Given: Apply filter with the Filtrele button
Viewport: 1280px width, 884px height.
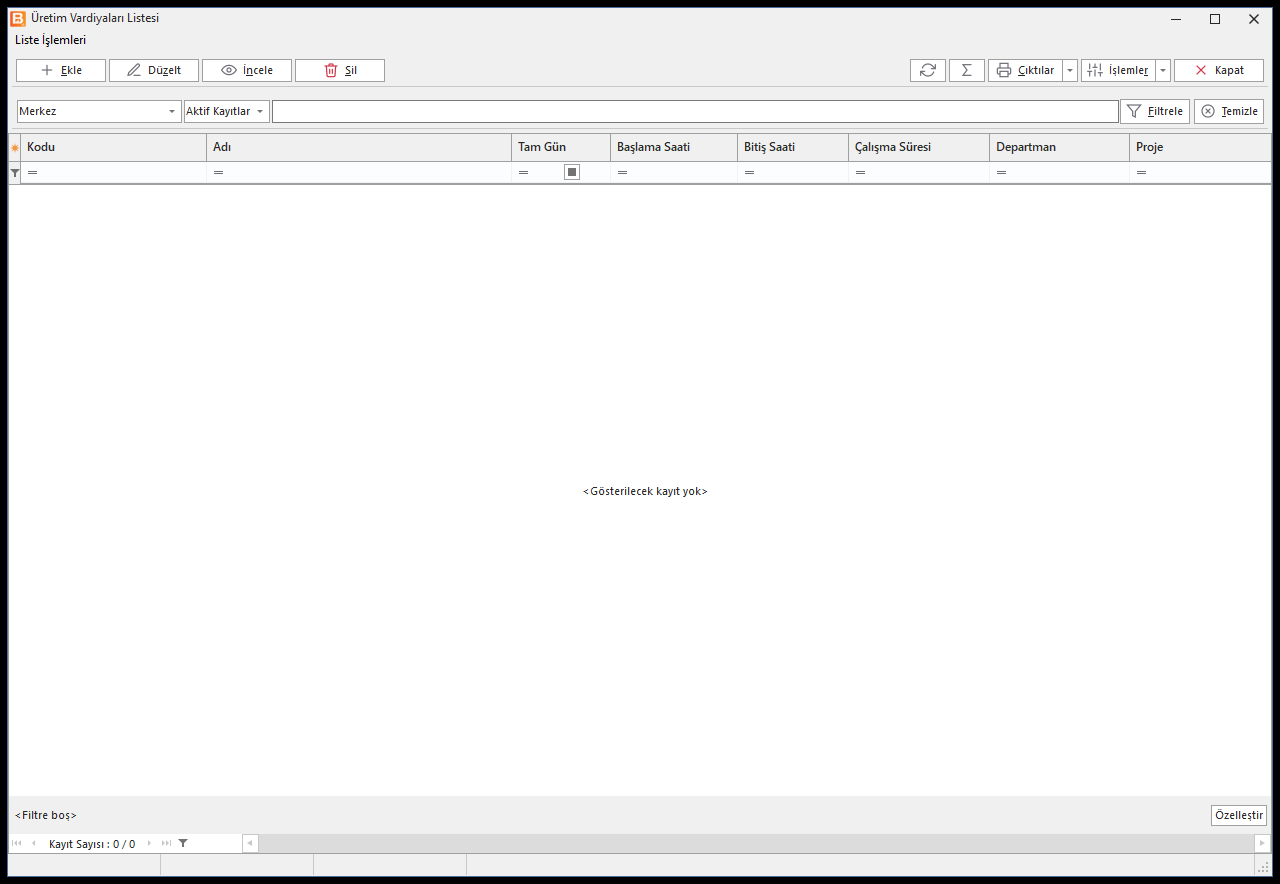Looking at the screenshot, I should point(1155,111).
